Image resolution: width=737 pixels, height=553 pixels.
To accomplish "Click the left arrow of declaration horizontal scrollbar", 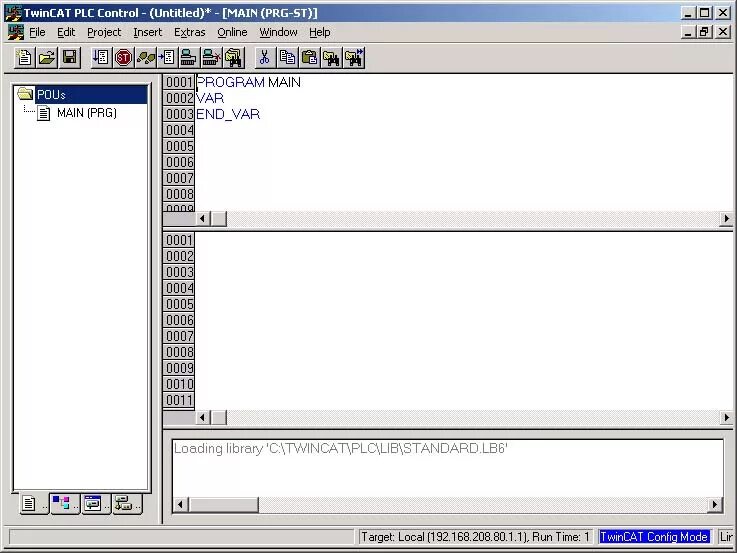I will (203, 218).
